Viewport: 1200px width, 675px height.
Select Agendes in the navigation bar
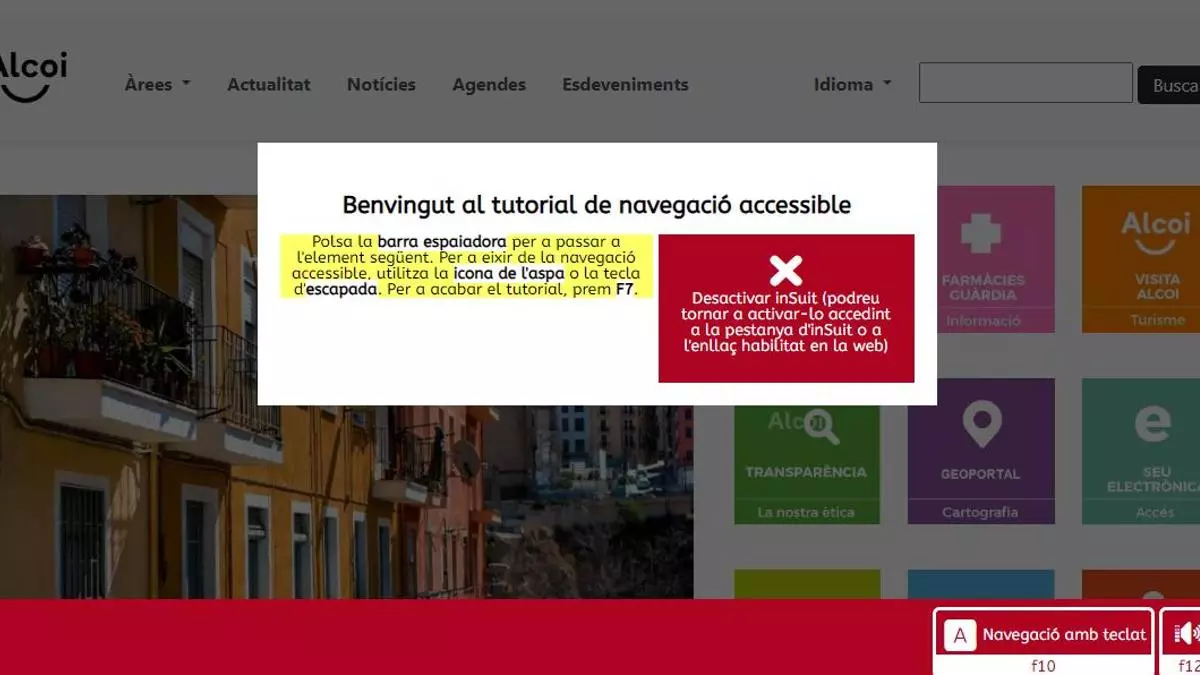pos(489,85)
